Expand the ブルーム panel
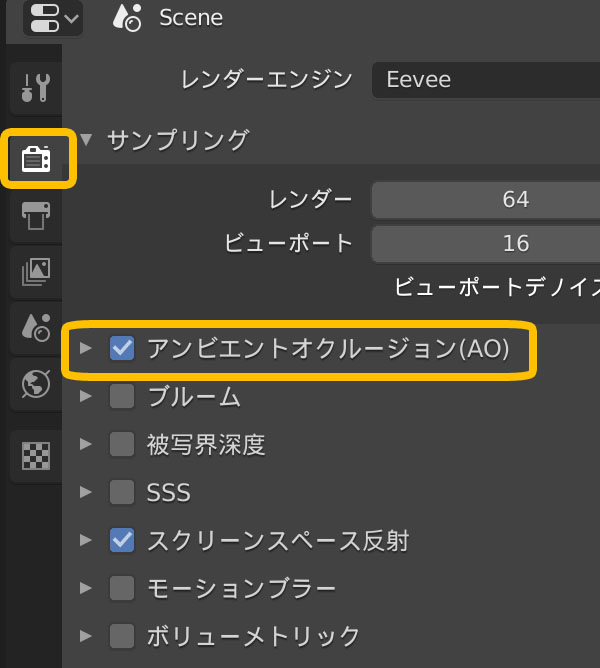This screenshot has height=668, width=600. pos(86,396)
